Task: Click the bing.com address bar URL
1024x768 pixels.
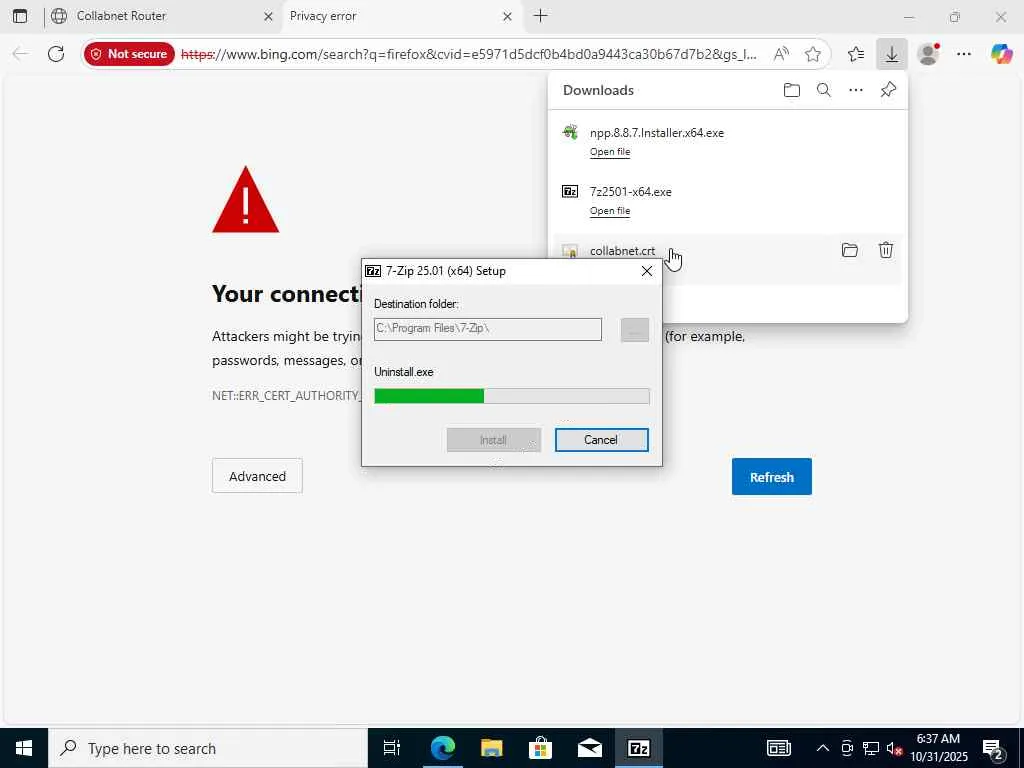Action: coord(469,54)
